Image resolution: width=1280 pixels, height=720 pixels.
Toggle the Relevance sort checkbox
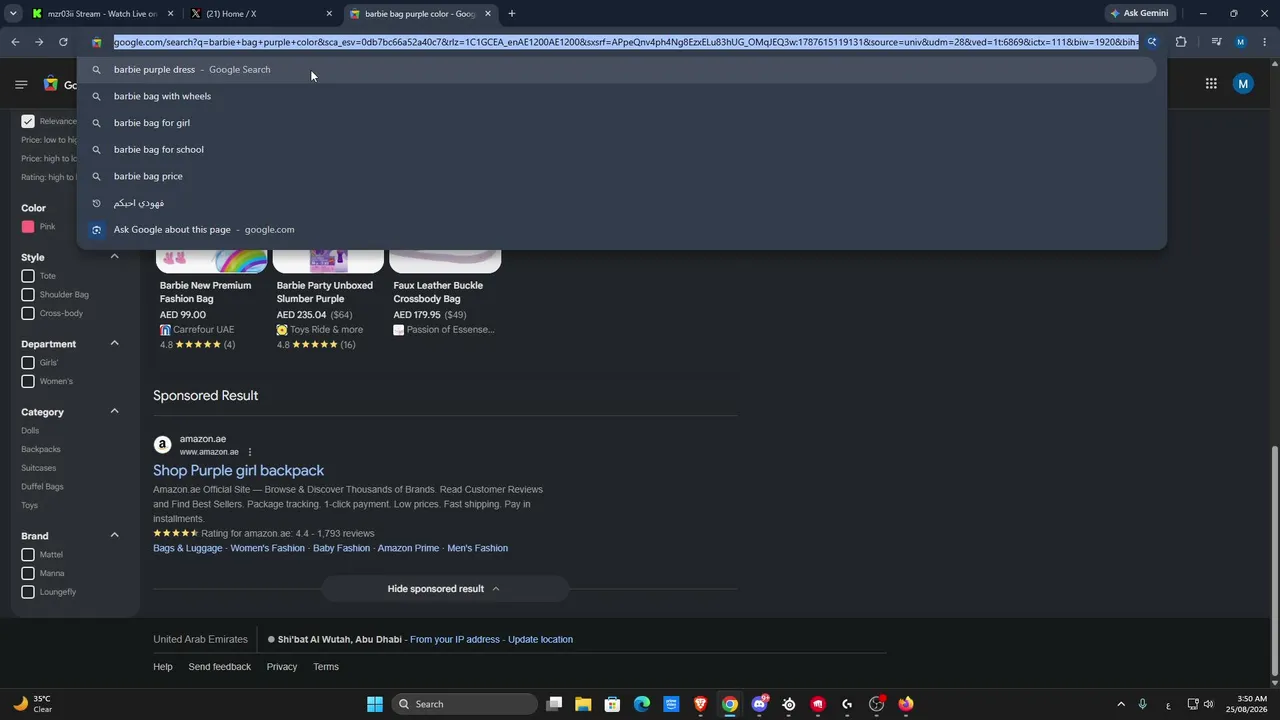pos(28,121)
